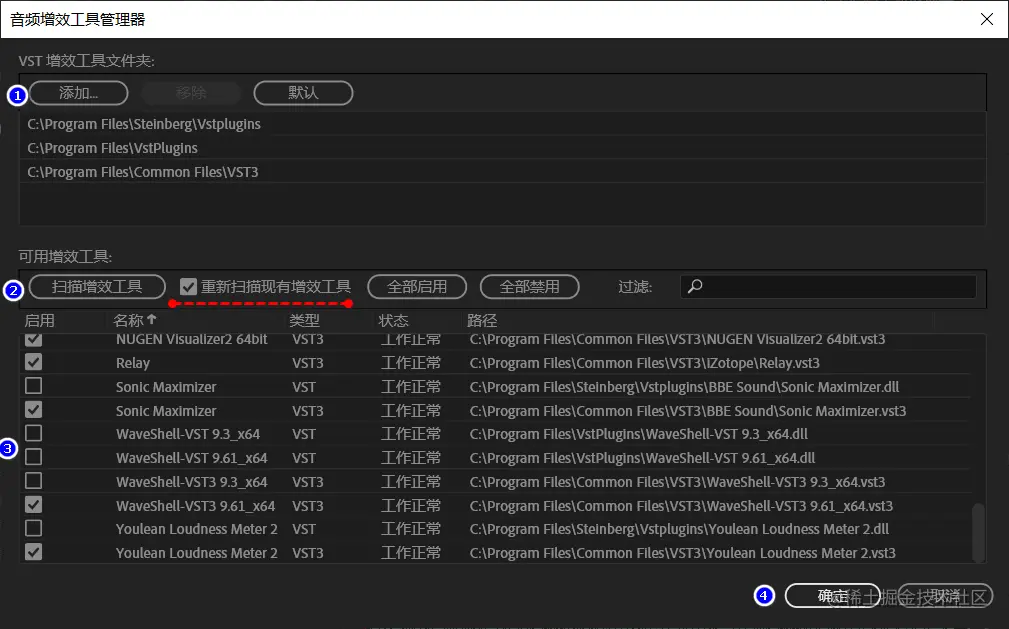Click the Sonic Maximizer.dll path cell
This screenshot has width=1009, height=629.
pyautogui.click(x=684, y=387)
